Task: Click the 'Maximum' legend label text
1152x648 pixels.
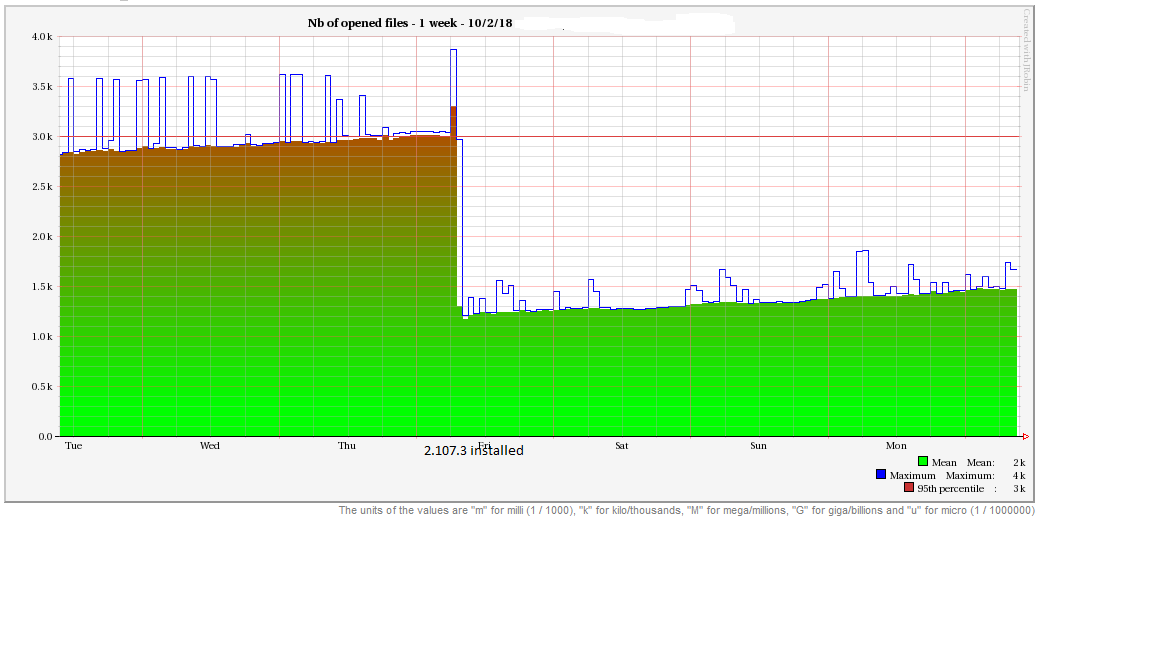Action: [913, 475]
